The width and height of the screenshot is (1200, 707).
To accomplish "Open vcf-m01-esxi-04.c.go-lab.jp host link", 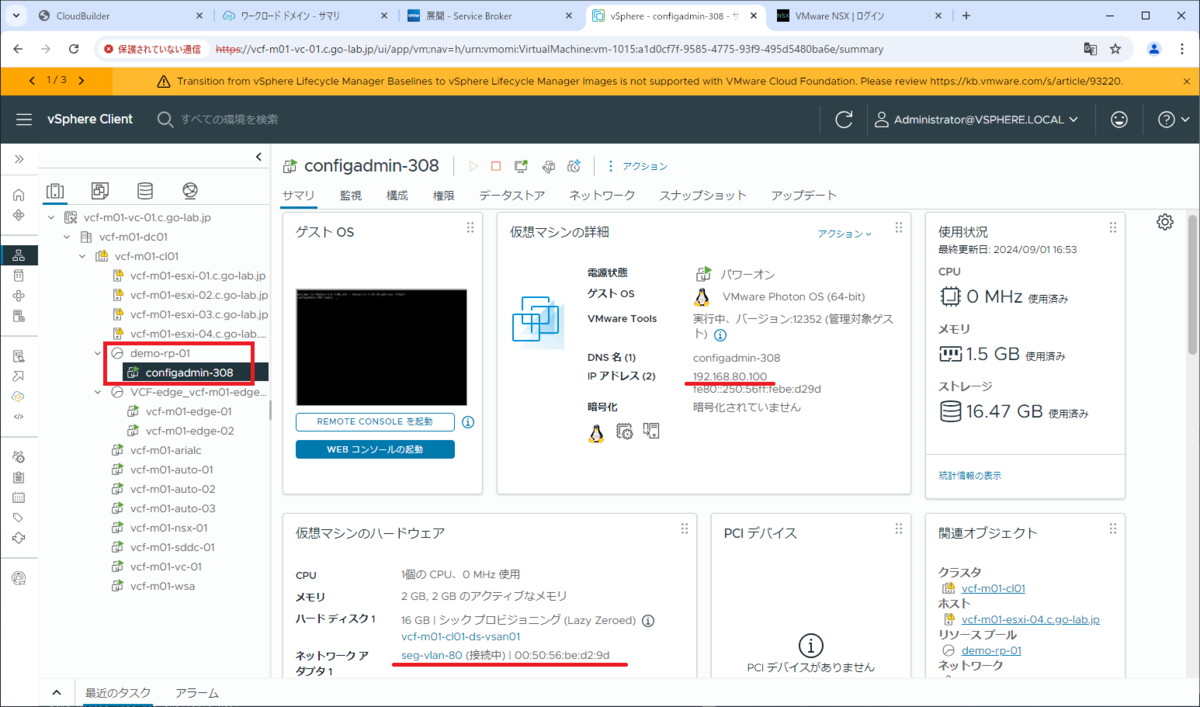I will 1031,619.
